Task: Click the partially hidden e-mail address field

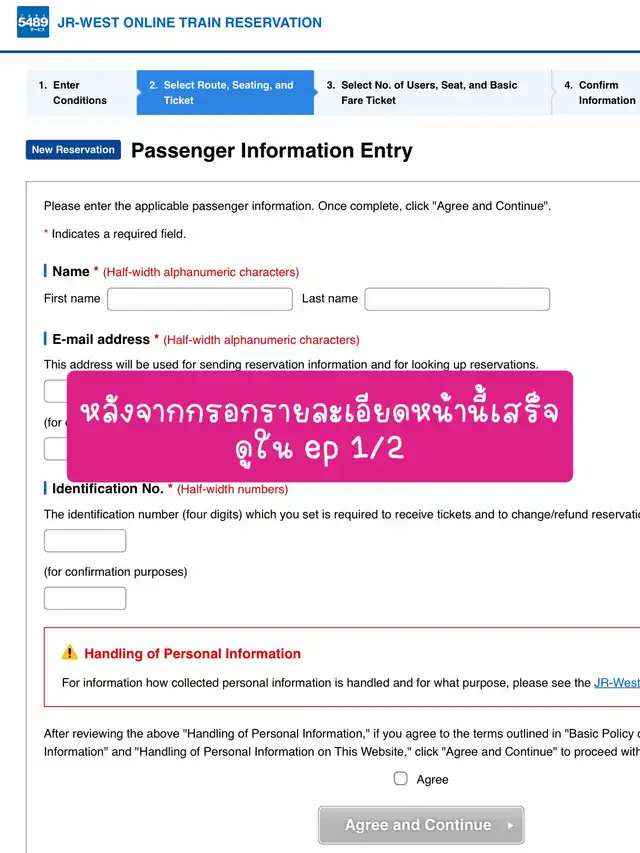Action: pos(56,391)
